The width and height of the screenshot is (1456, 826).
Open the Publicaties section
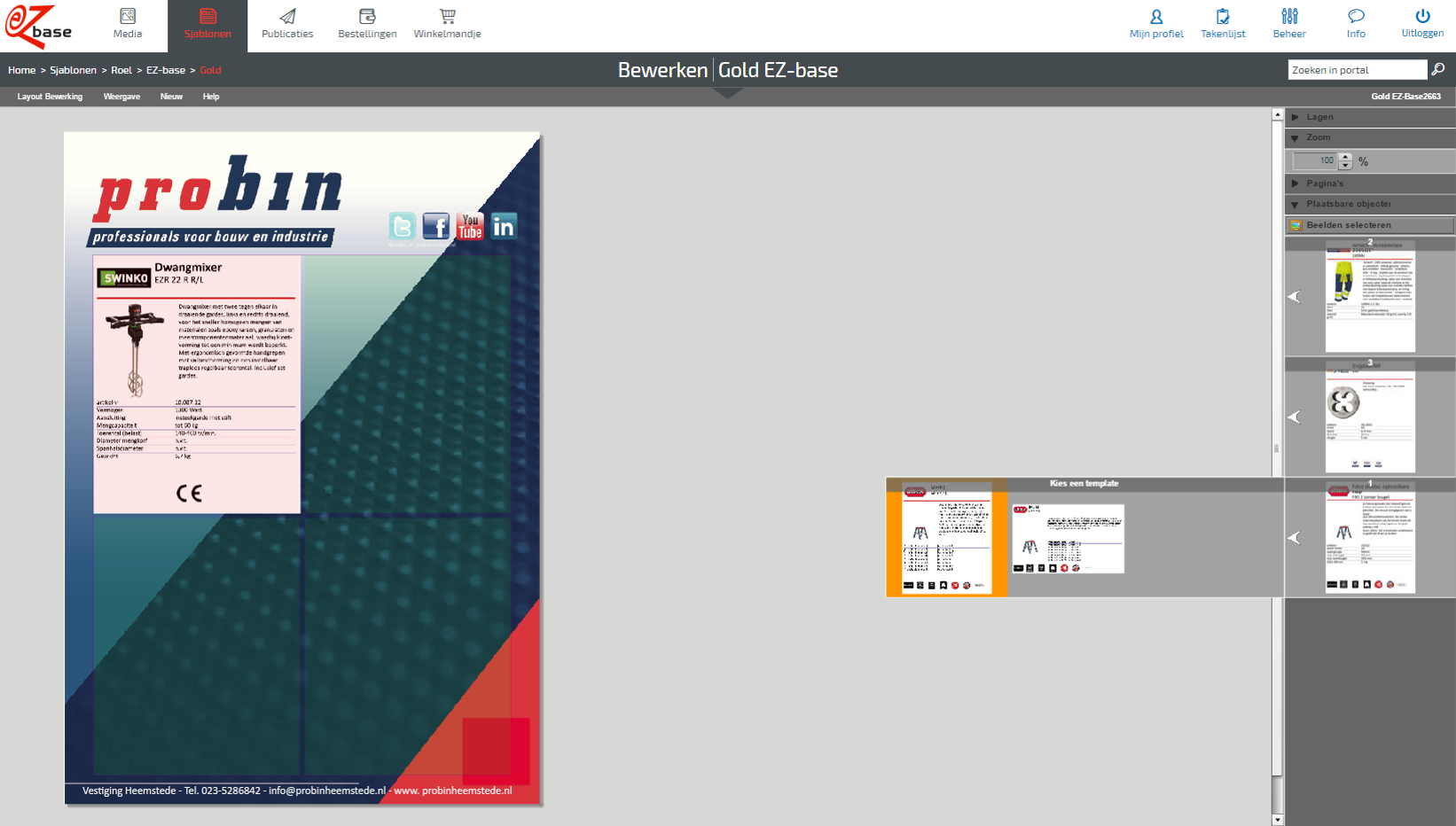[x=287, y=24]
